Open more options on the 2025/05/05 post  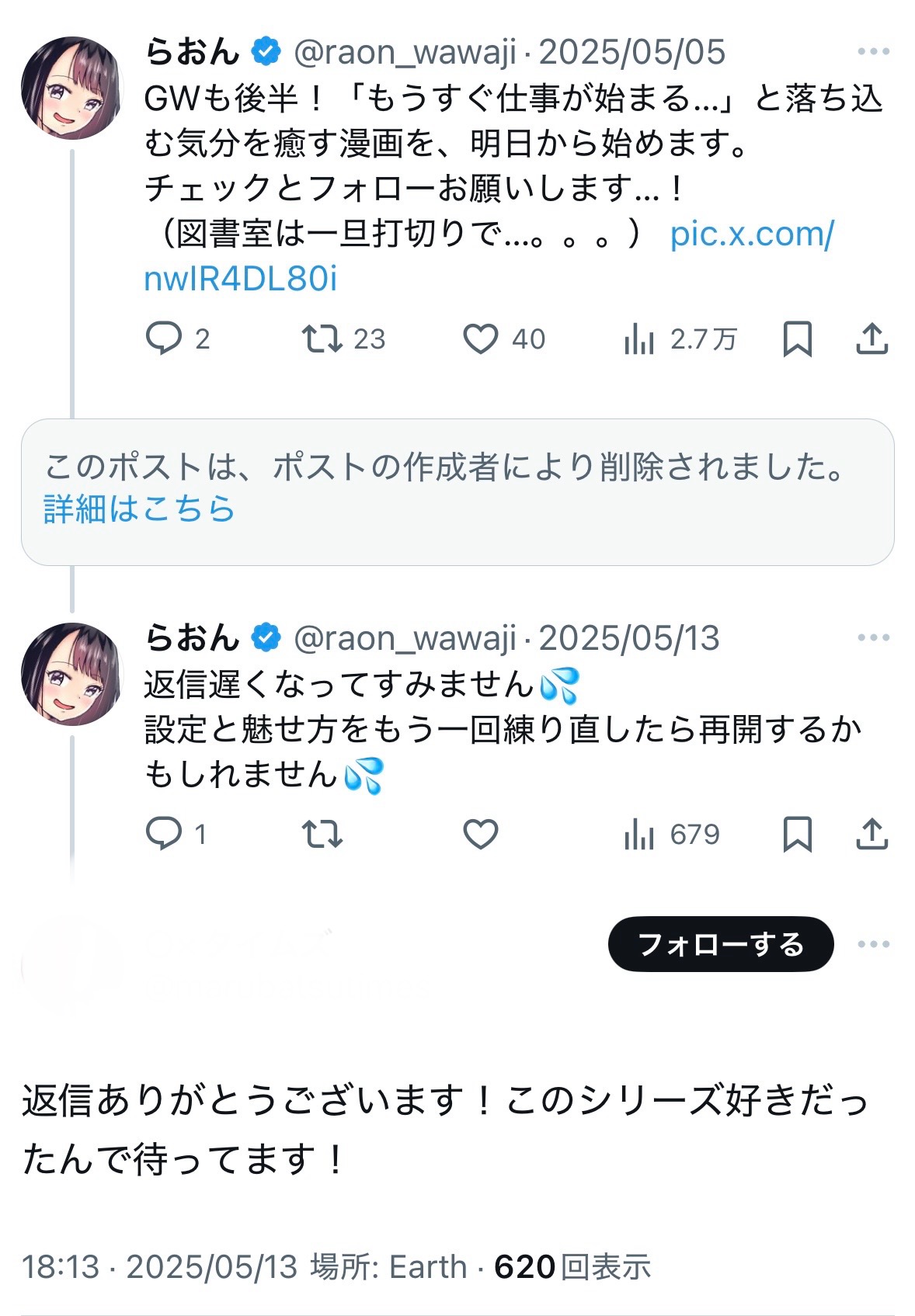coord(873,52)
